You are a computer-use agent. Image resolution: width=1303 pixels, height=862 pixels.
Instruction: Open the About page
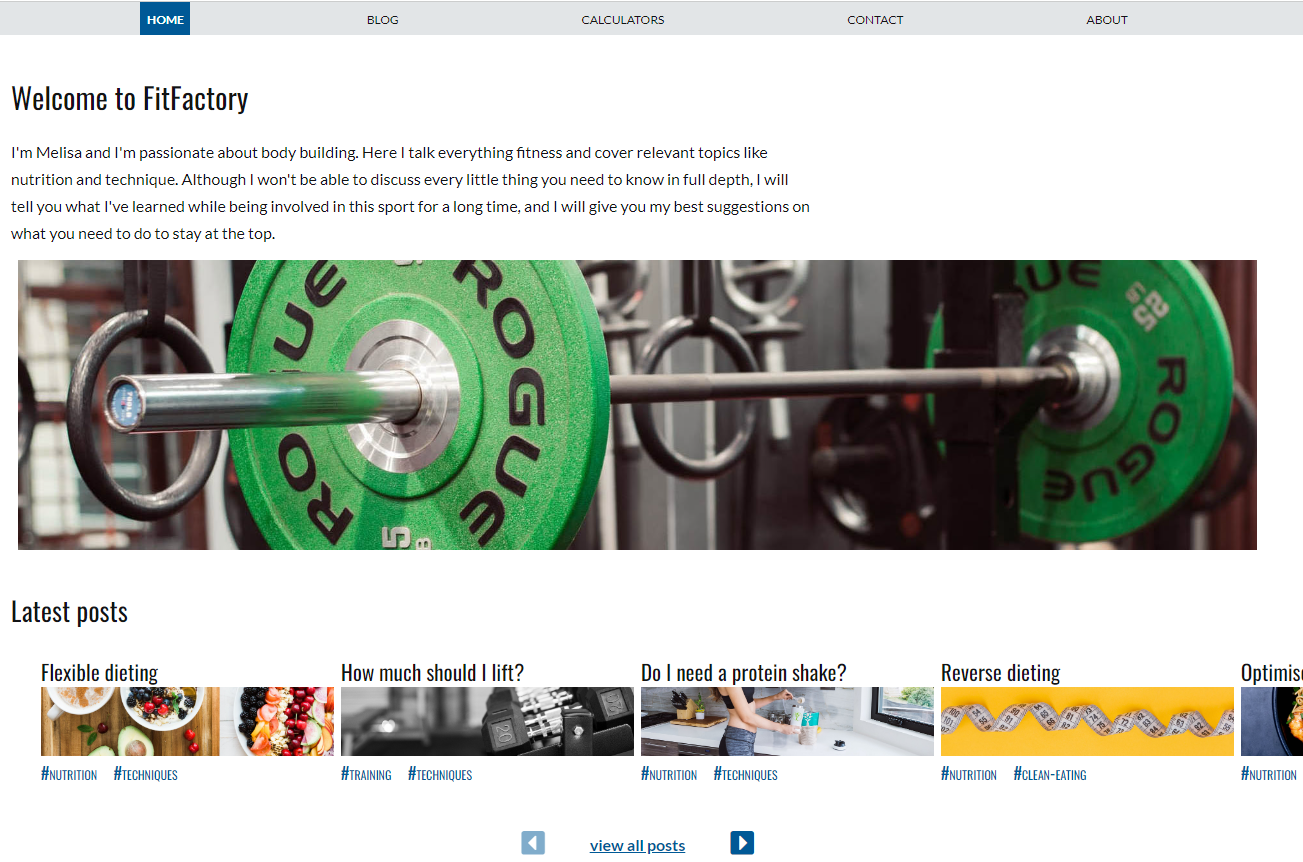tap(1107, 19)
